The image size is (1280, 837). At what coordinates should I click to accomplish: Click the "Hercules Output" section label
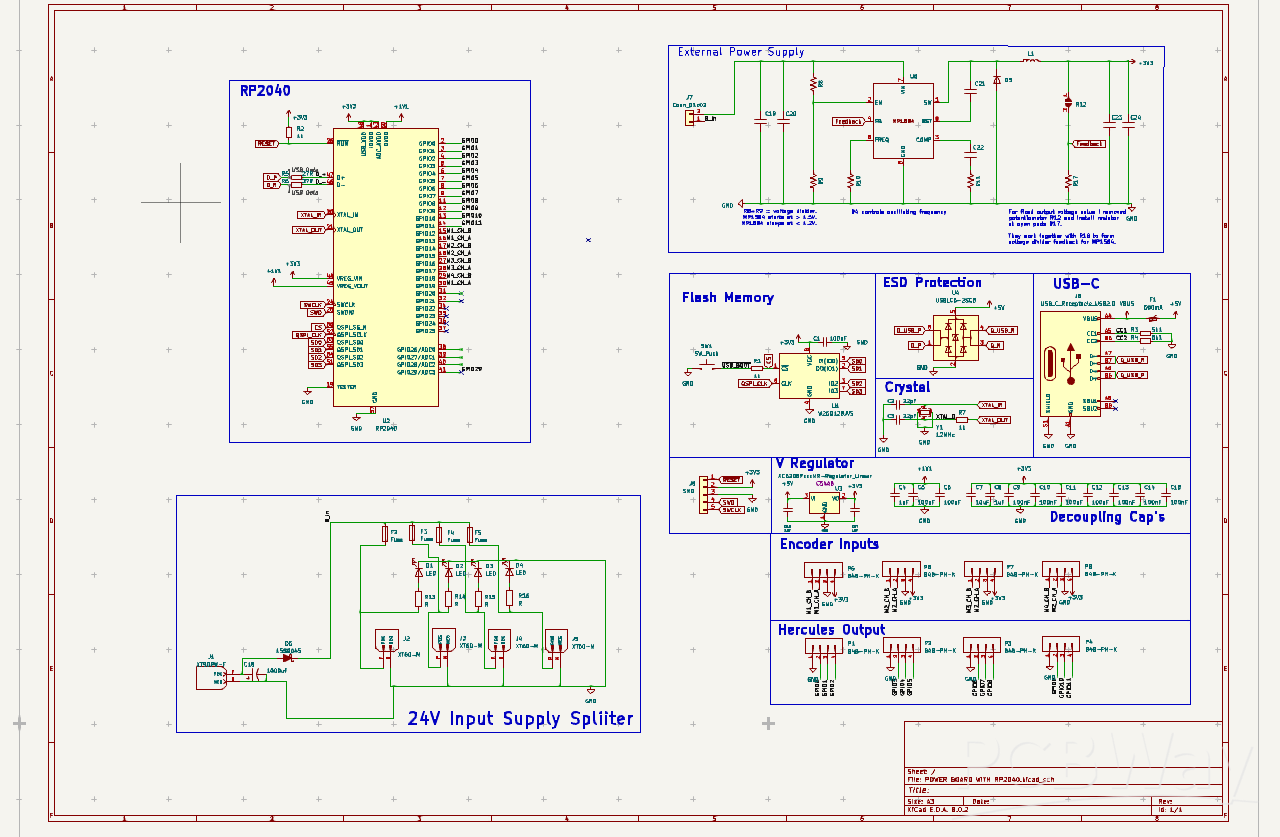831,630
